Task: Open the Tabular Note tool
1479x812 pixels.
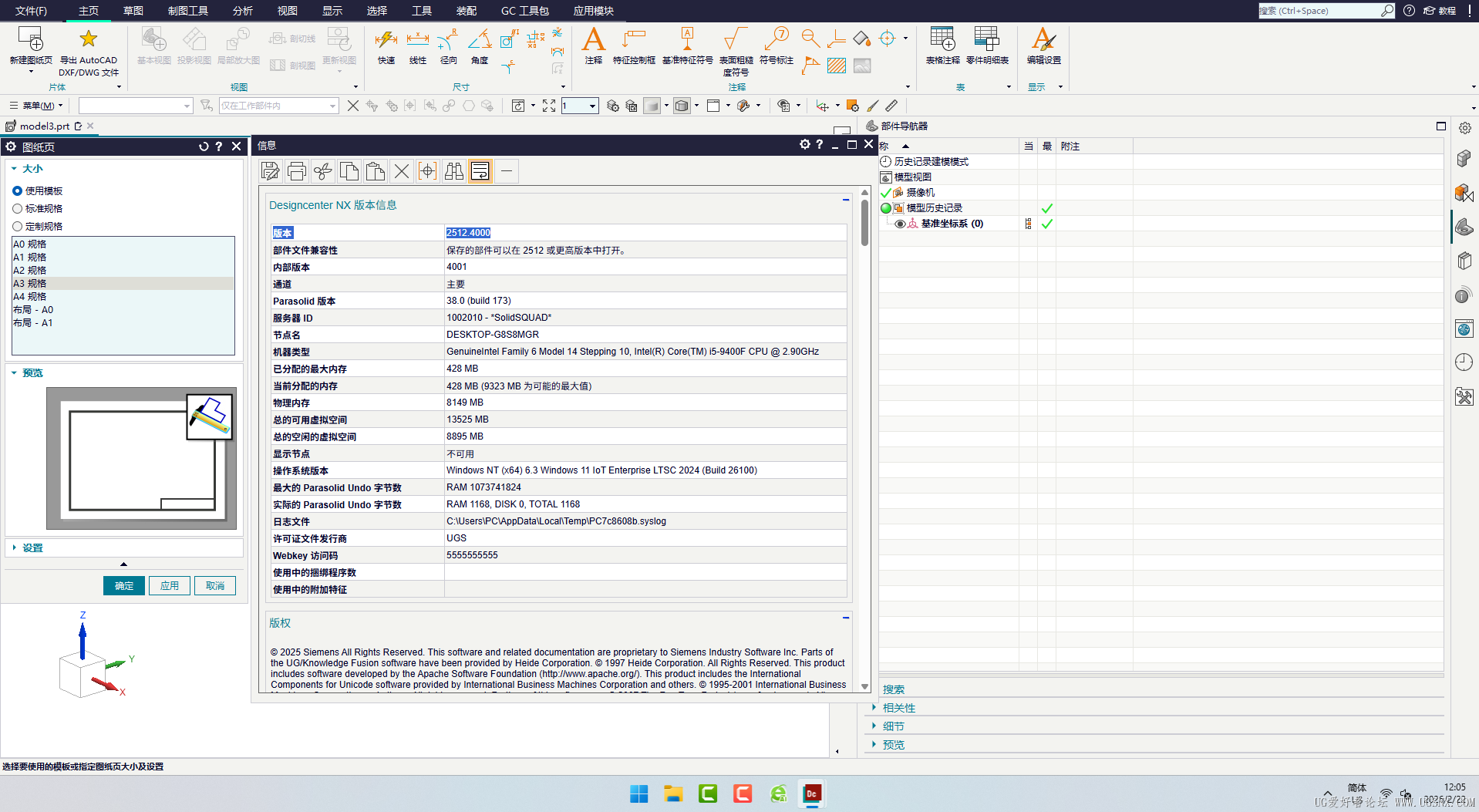Action: point(942,40)
